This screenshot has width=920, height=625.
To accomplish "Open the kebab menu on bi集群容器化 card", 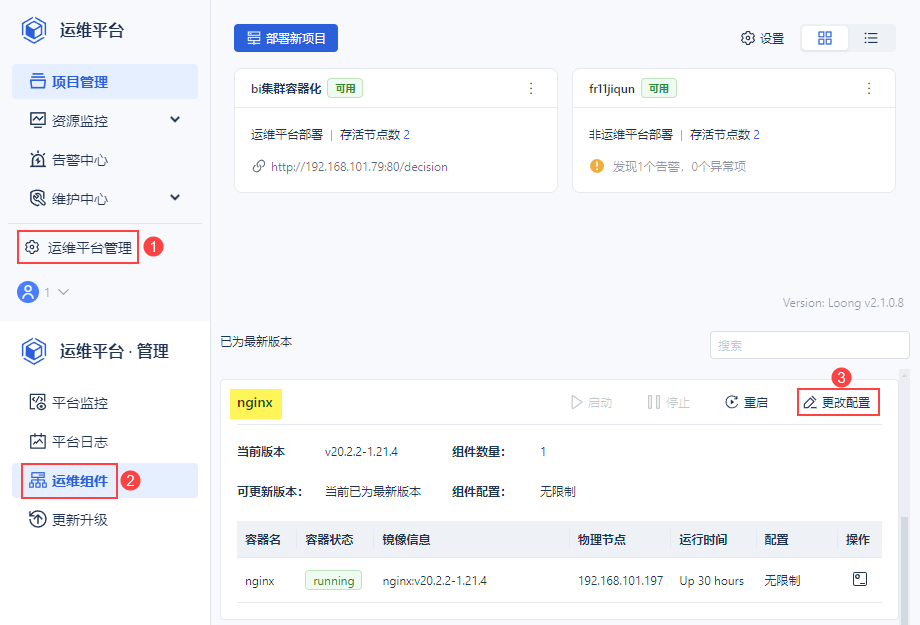I will point(531,88).
